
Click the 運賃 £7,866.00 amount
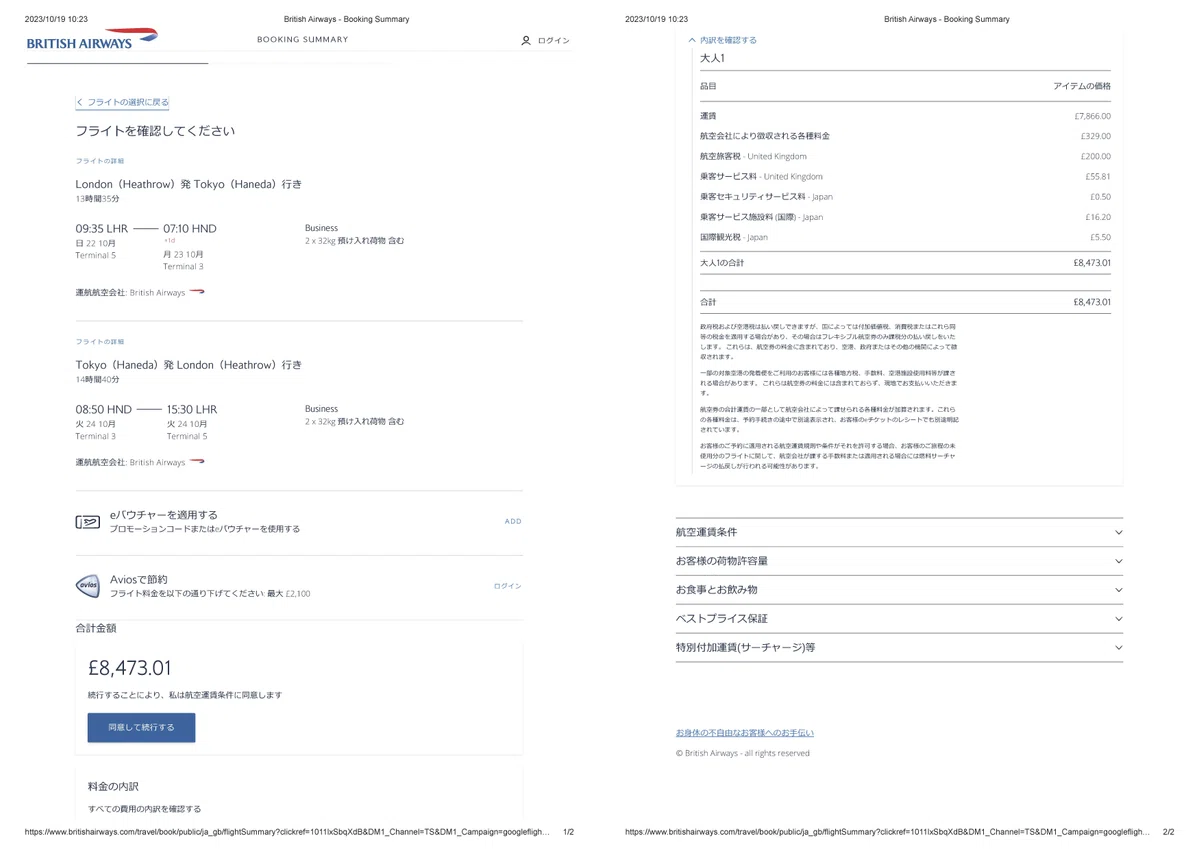pos(1092,116)
